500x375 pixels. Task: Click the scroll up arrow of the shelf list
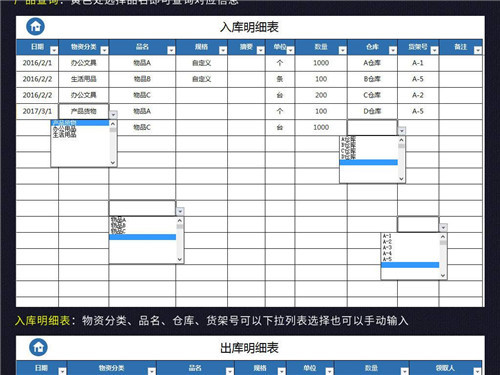click(x=443, y=236)
